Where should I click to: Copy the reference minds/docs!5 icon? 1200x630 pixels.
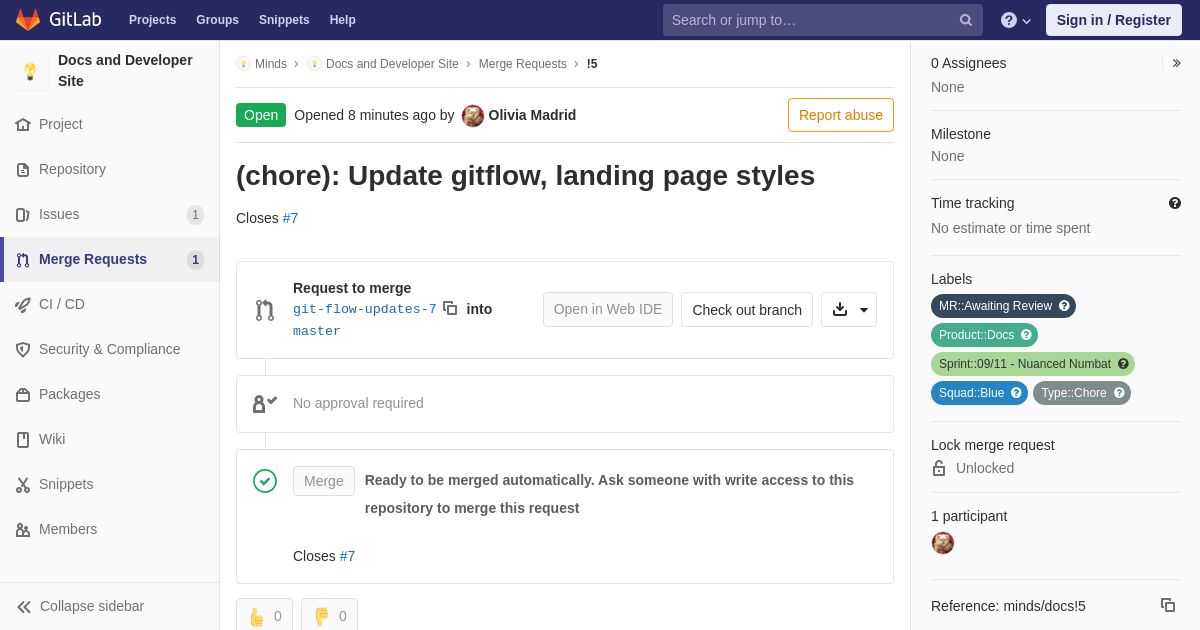[x=1168, y=605]
